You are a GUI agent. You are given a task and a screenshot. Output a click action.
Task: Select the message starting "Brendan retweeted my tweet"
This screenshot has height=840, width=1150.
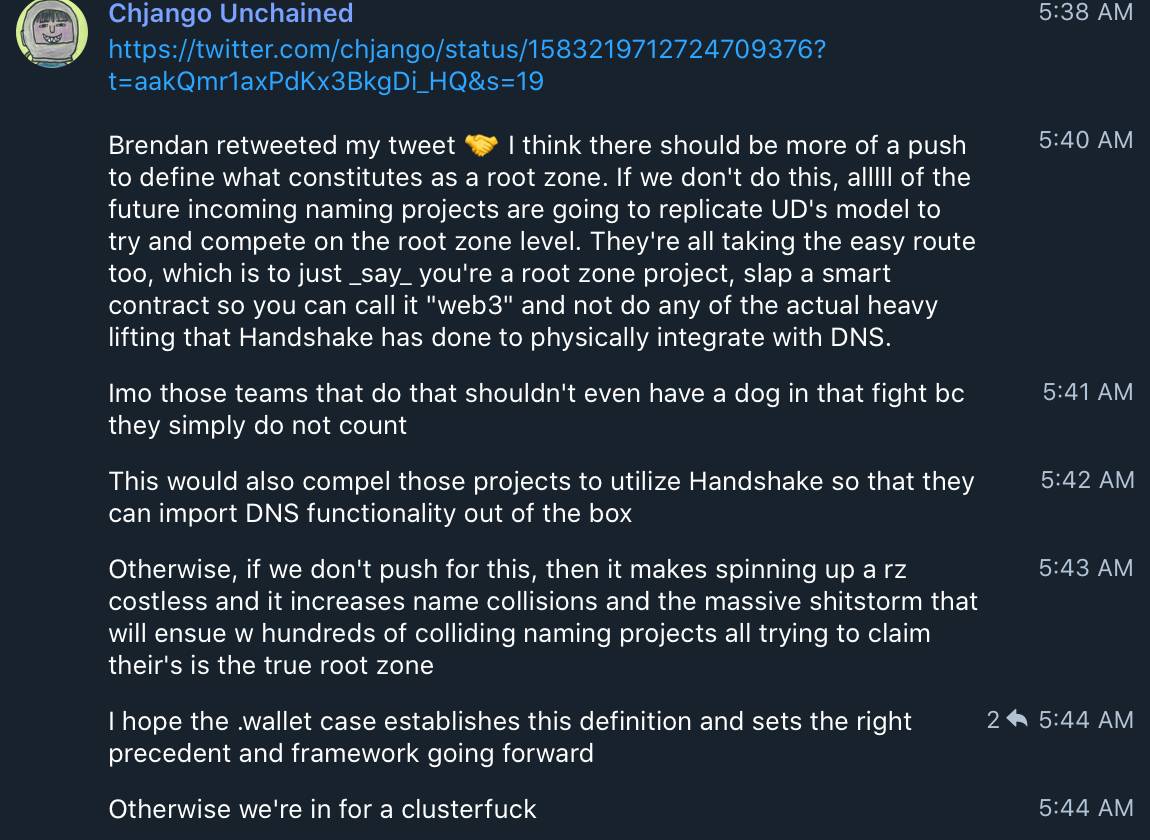click(540, 241)
